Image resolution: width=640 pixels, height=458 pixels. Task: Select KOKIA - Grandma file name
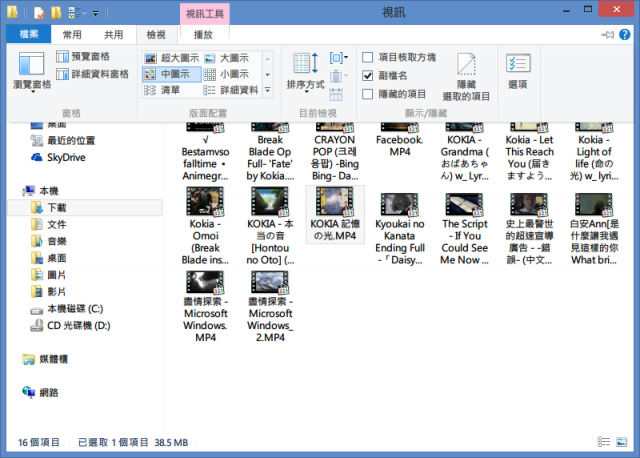point(464,158)
